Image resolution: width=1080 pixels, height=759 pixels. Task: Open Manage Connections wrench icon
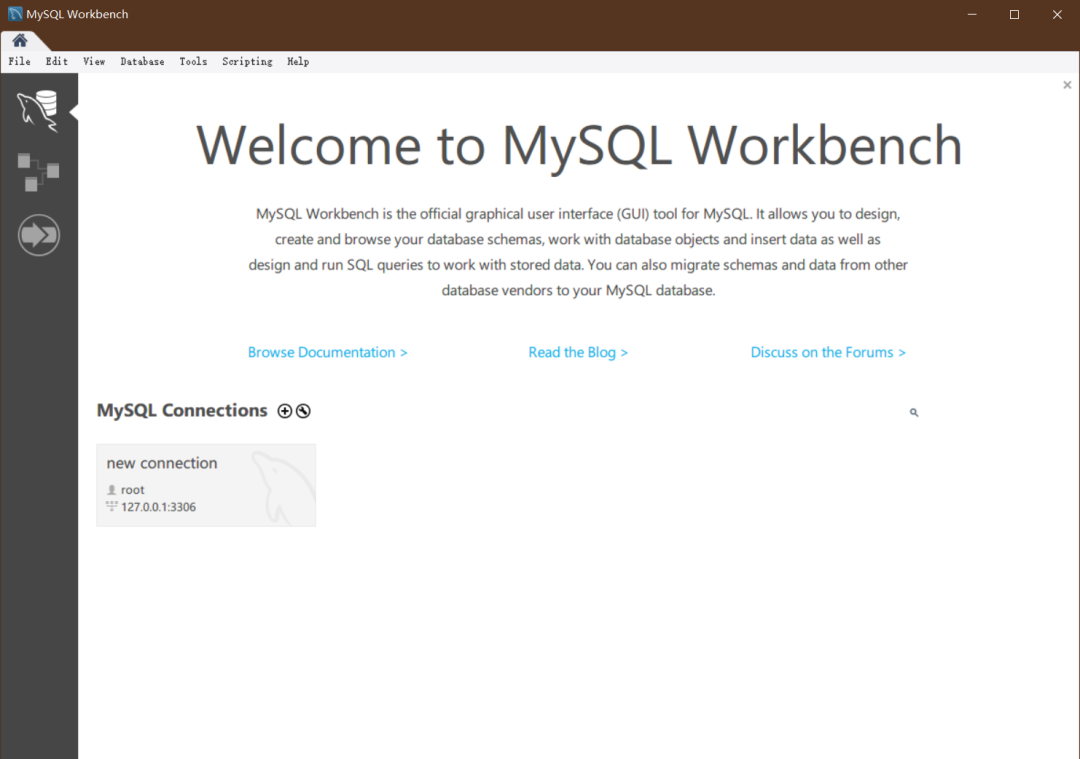(303, 411)
